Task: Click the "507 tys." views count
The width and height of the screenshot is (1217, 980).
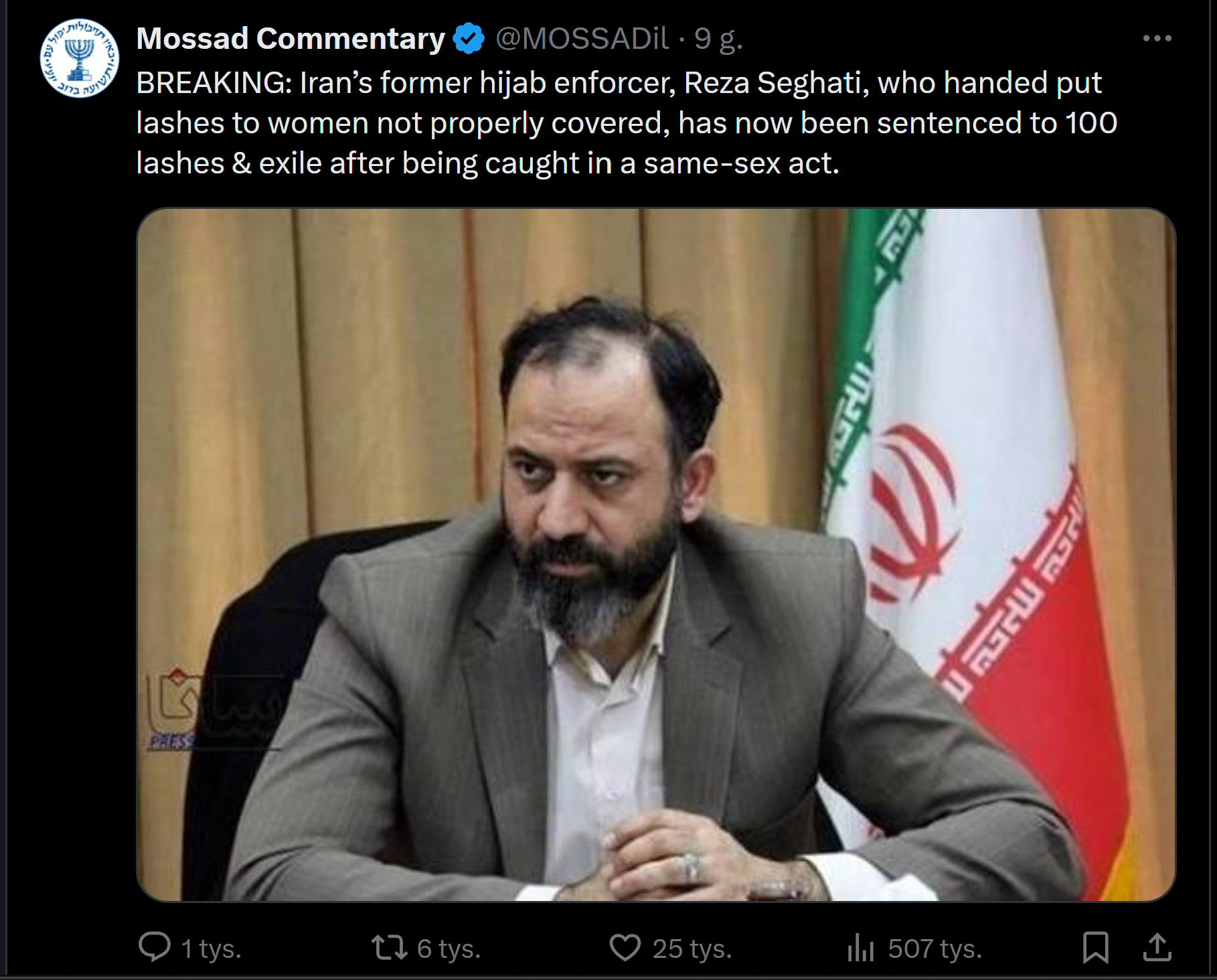Action: pyautogui.click(x=935, y=949)
